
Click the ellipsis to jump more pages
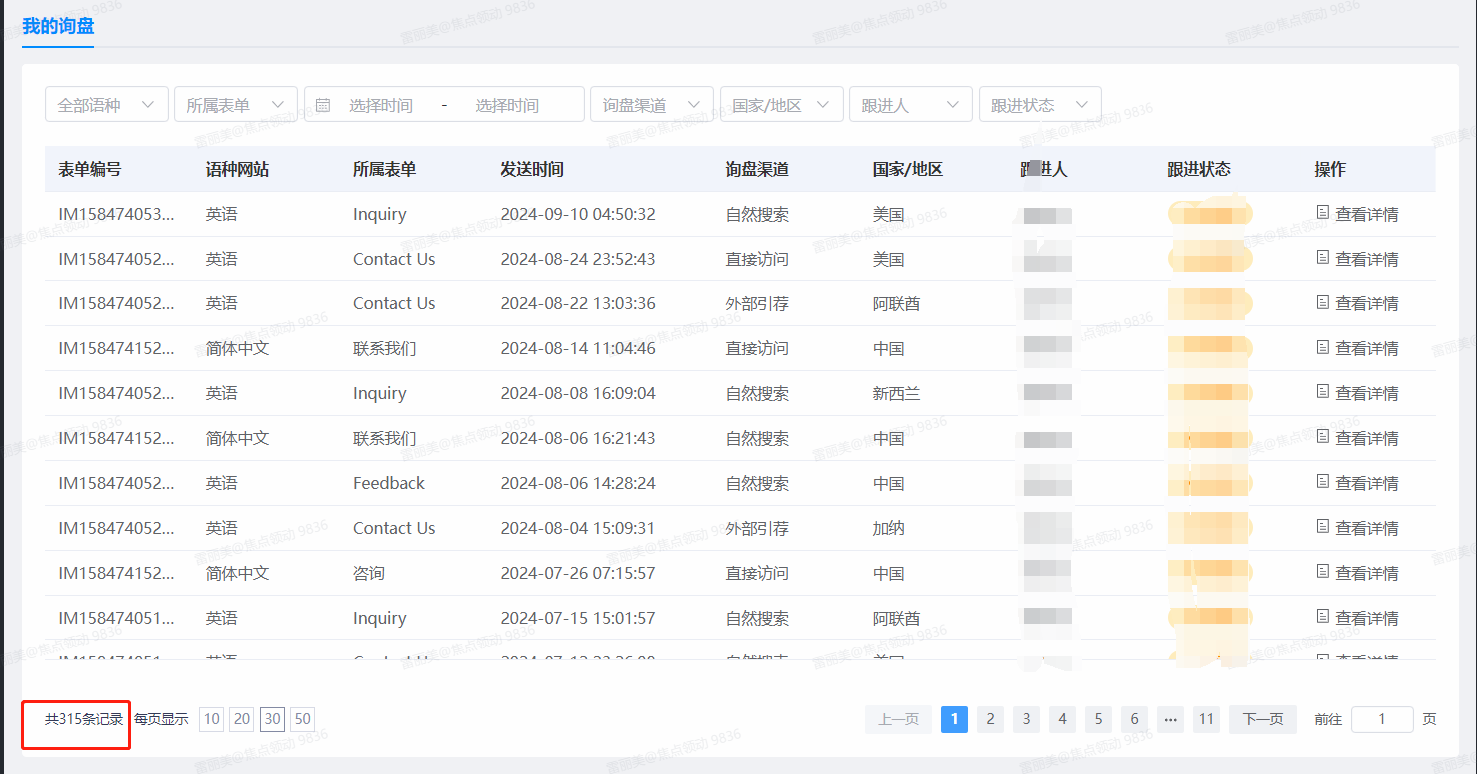pos(1170,719)
